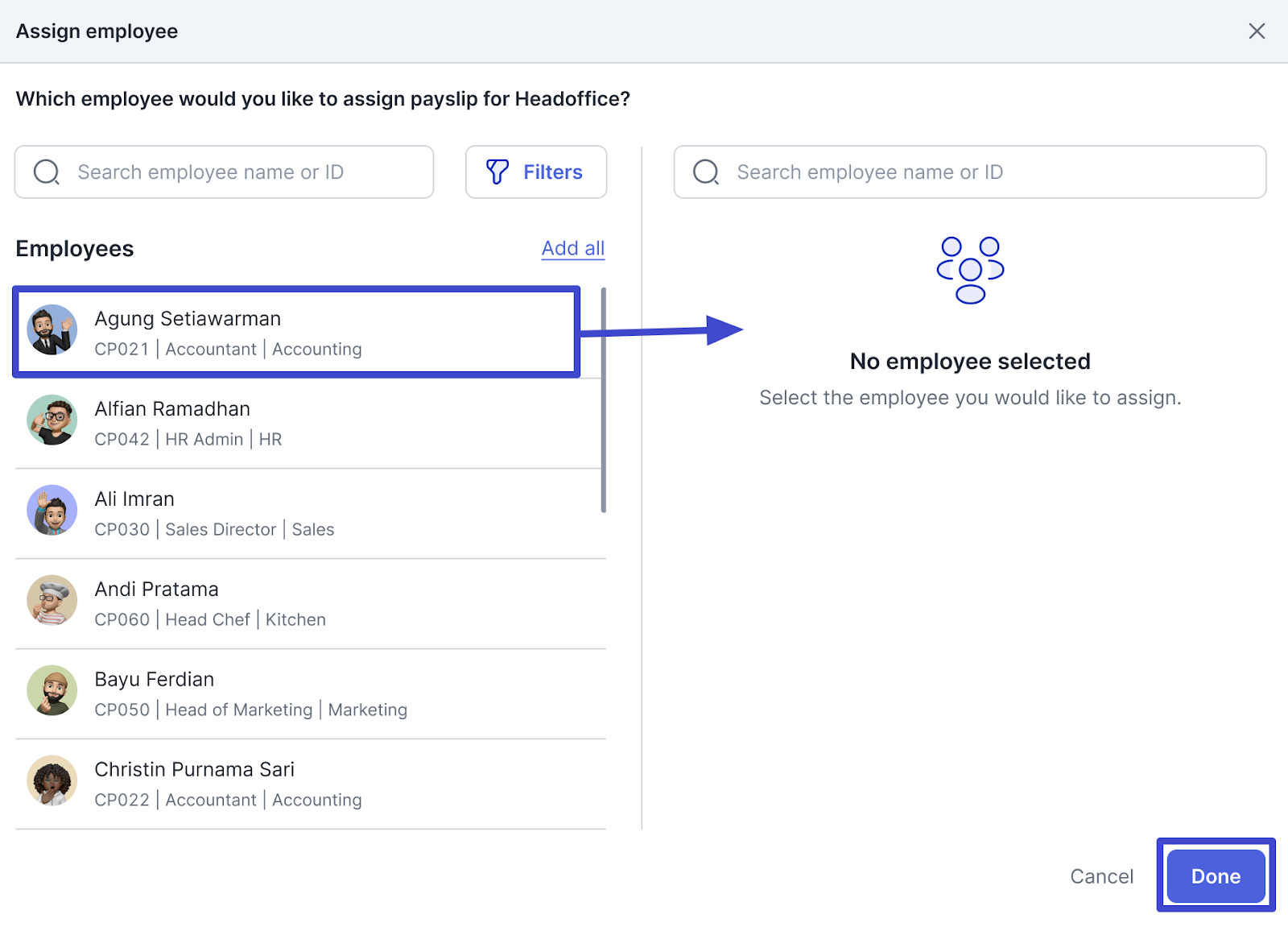This screenshot has width=1288, height=927.
Task: Cancel the employee assignment
Action: (1101, 876)
